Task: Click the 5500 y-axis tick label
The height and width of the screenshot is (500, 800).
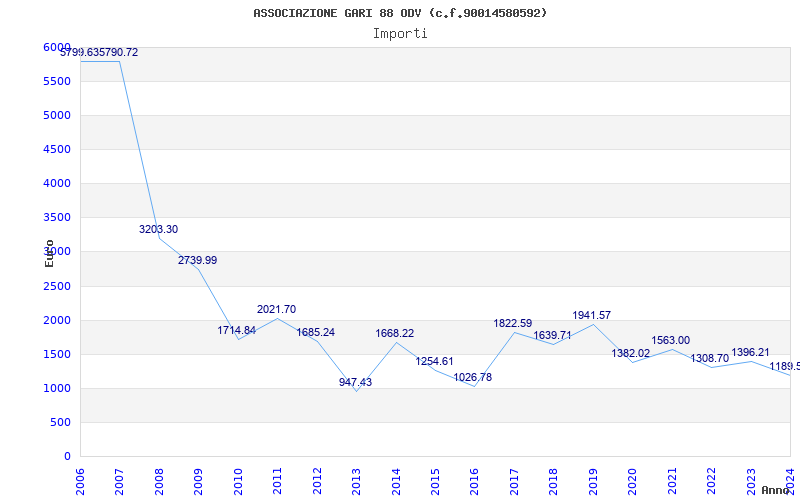Action: (x=57, y=81)
